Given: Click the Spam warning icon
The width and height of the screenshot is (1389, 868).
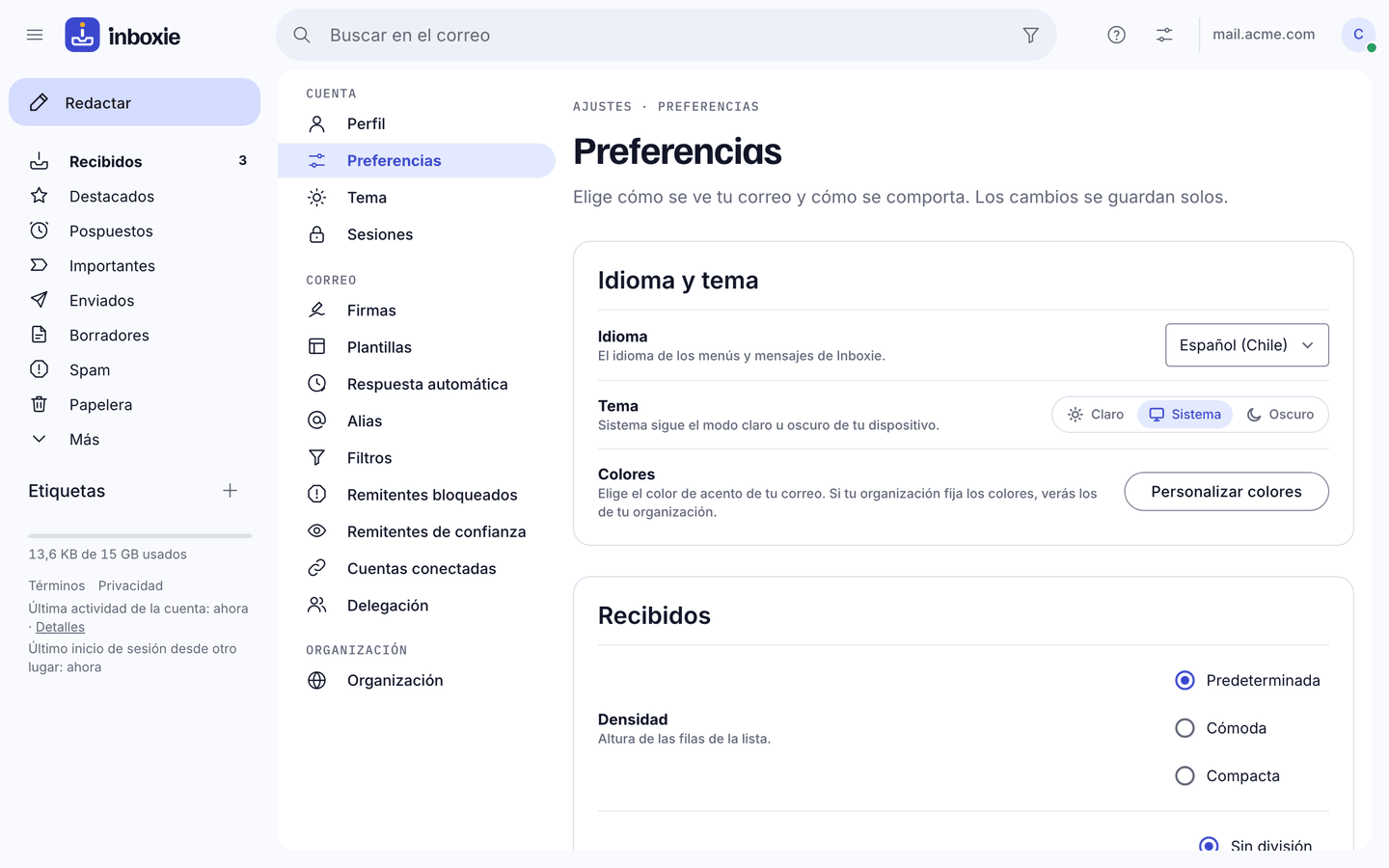Looking at the screenshot, I should point(40,369).
